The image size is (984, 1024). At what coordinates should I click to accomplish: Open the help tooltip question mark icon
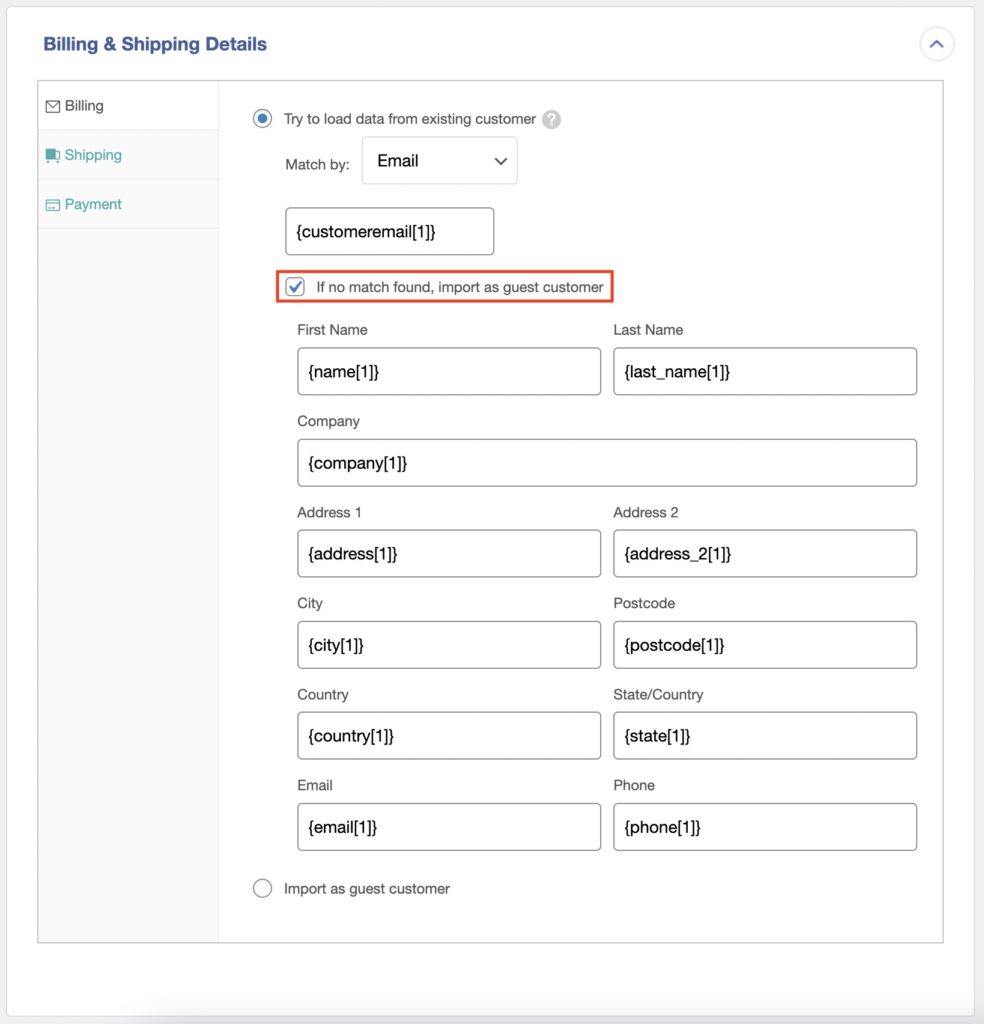click(551, 118)
